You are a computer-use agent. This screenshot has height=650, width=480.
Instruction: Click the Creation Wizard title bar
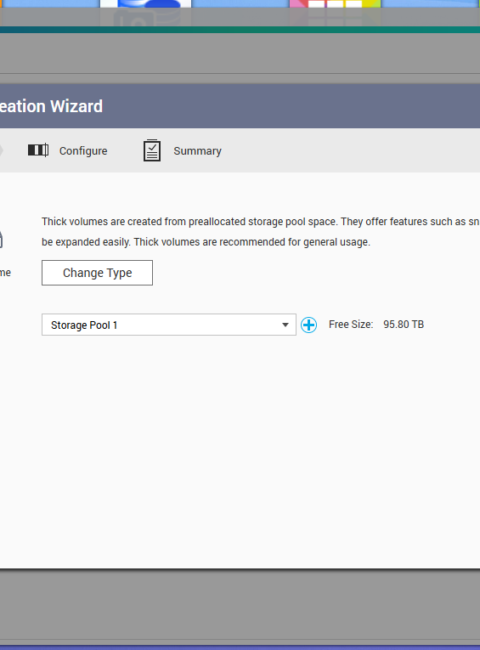(240, 106)
